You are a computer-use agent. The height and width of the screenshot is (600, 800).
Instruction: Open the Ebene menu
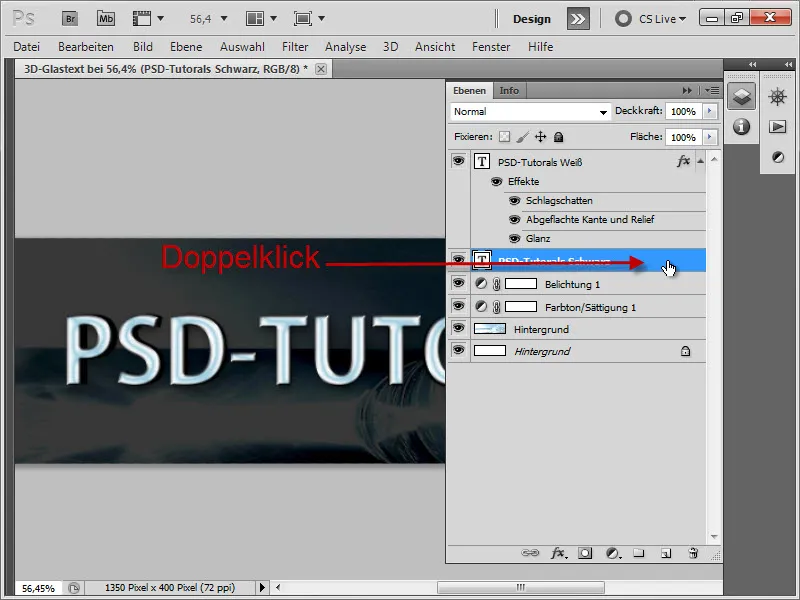point(186,47)
